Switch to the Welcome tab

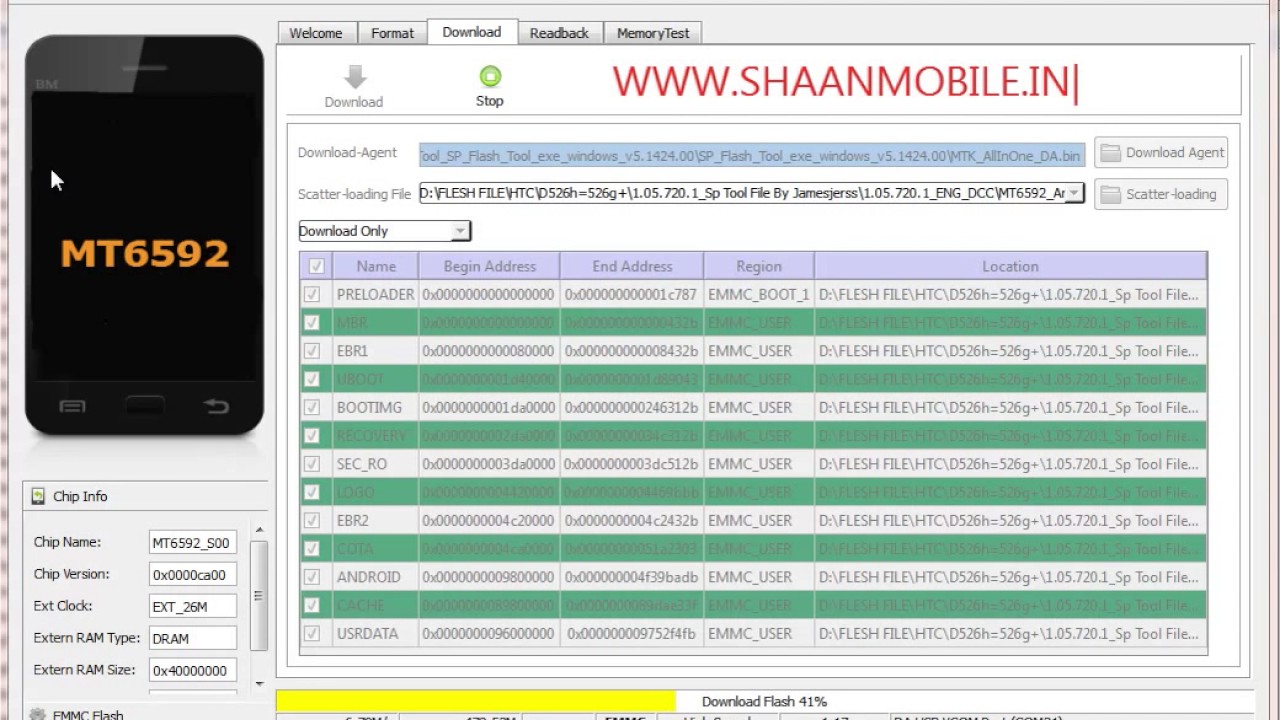(316, 33)
